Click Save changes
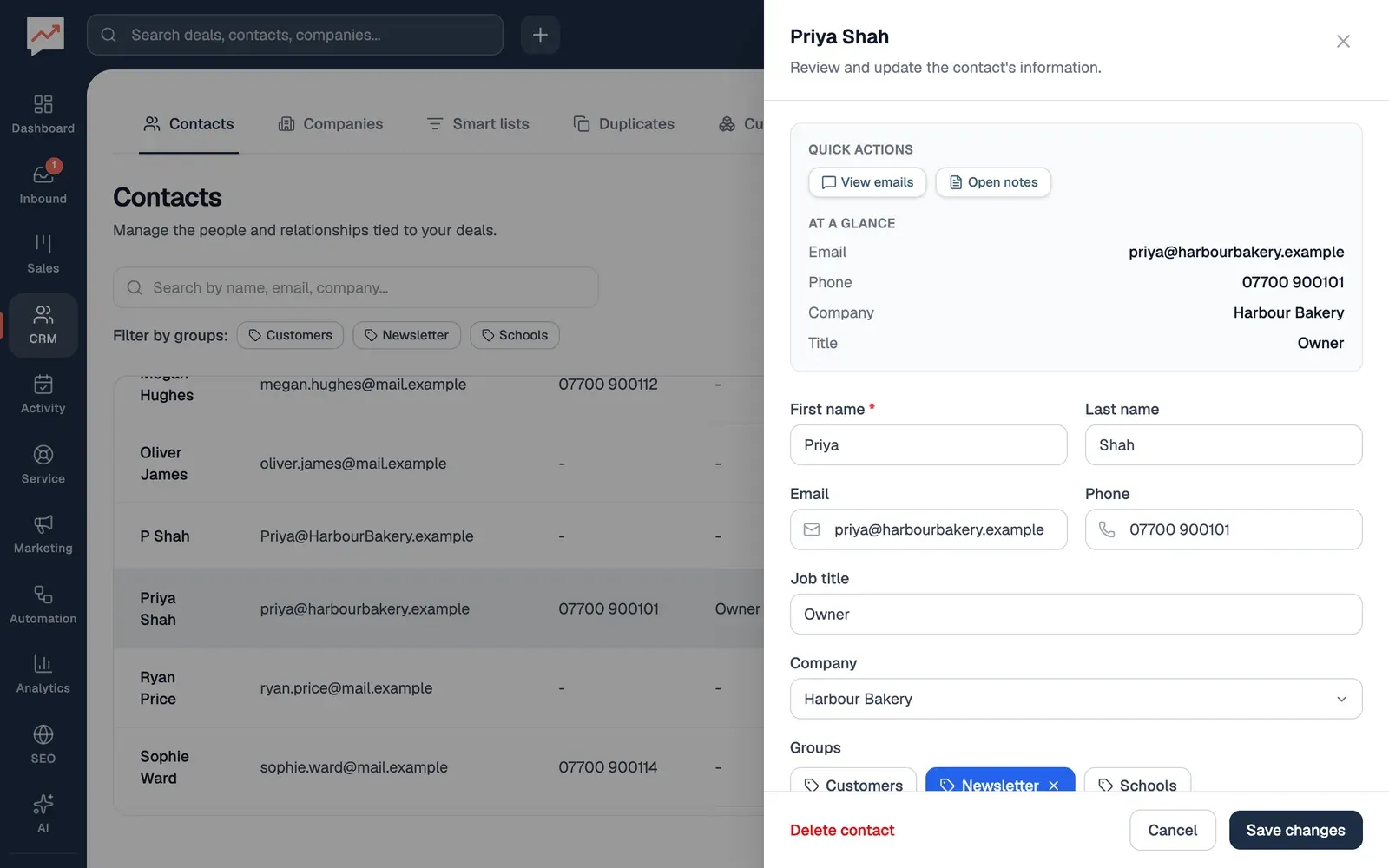 tap(1295, 831)
